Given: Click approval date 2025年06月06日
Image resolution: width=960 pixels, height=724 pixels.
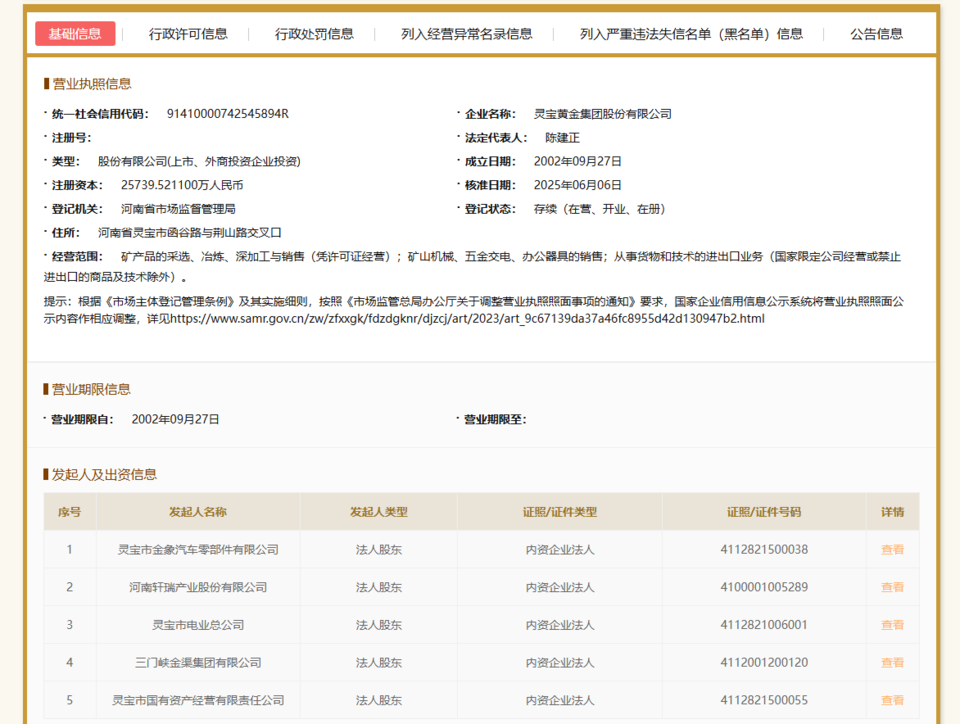Looking at the screenshot, I should tap(577, 185).
